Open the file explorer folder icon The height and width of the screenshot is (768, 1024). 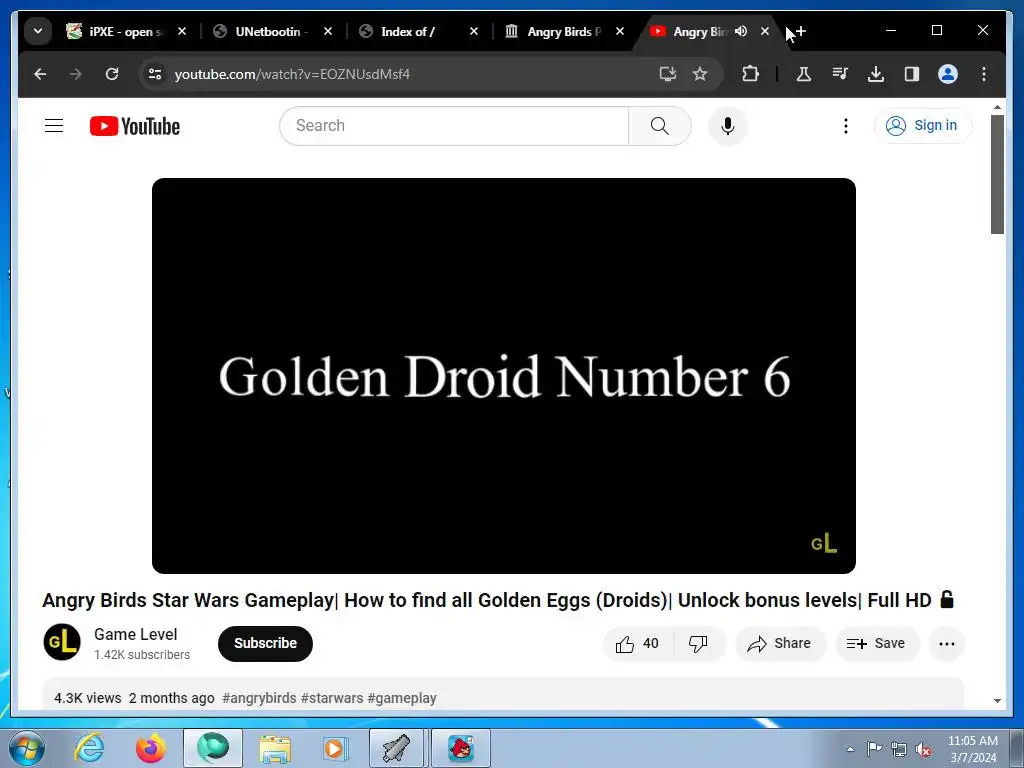click(275, 748)
